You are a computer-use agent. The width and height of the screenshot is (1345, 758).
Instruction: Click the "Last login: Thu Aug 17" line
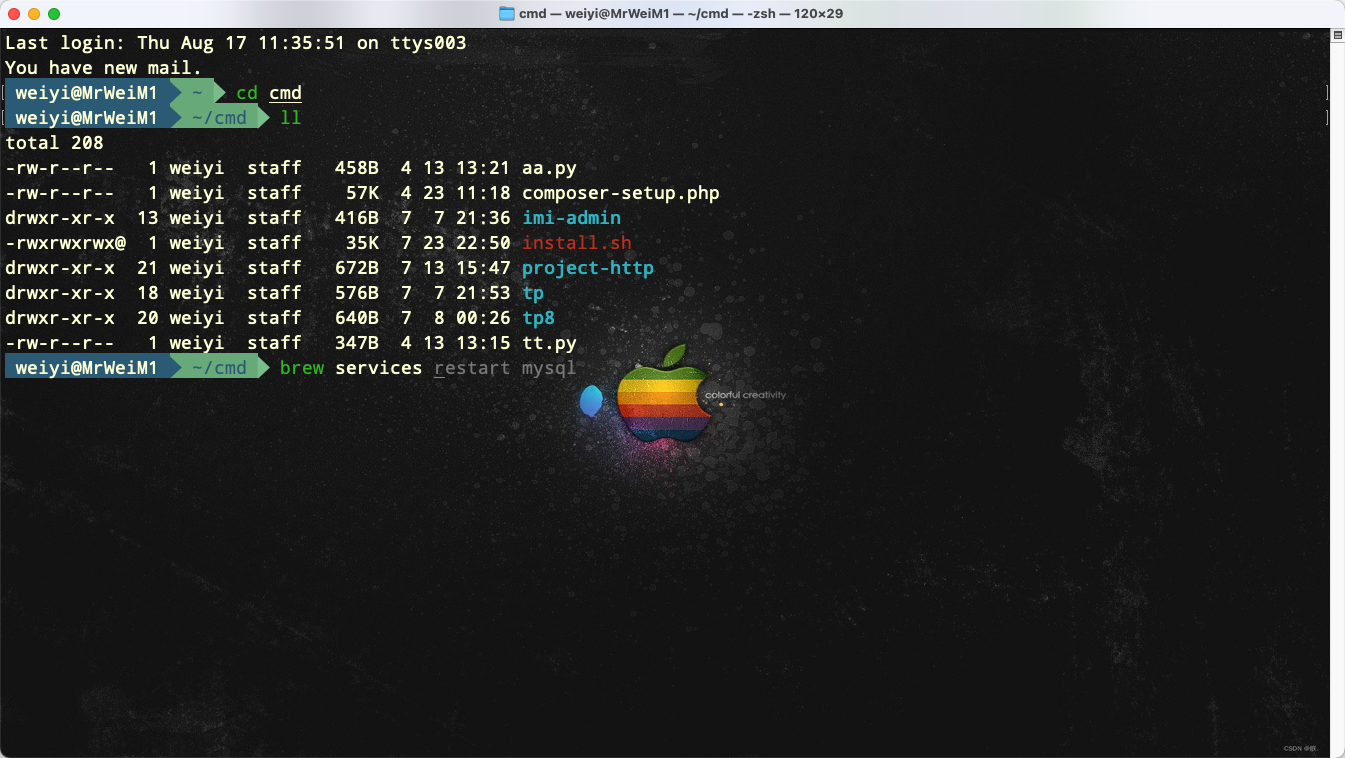236,43
